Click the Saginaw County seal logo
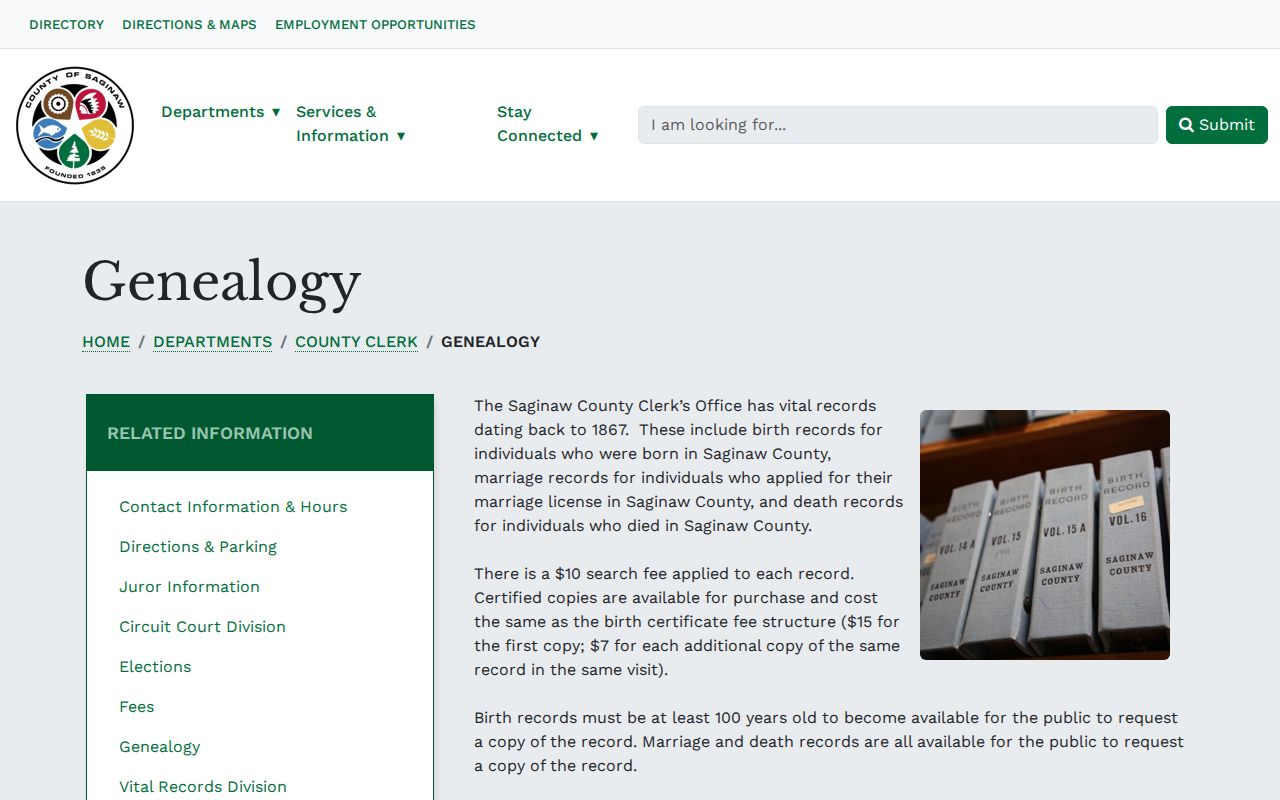 [75, 125]
